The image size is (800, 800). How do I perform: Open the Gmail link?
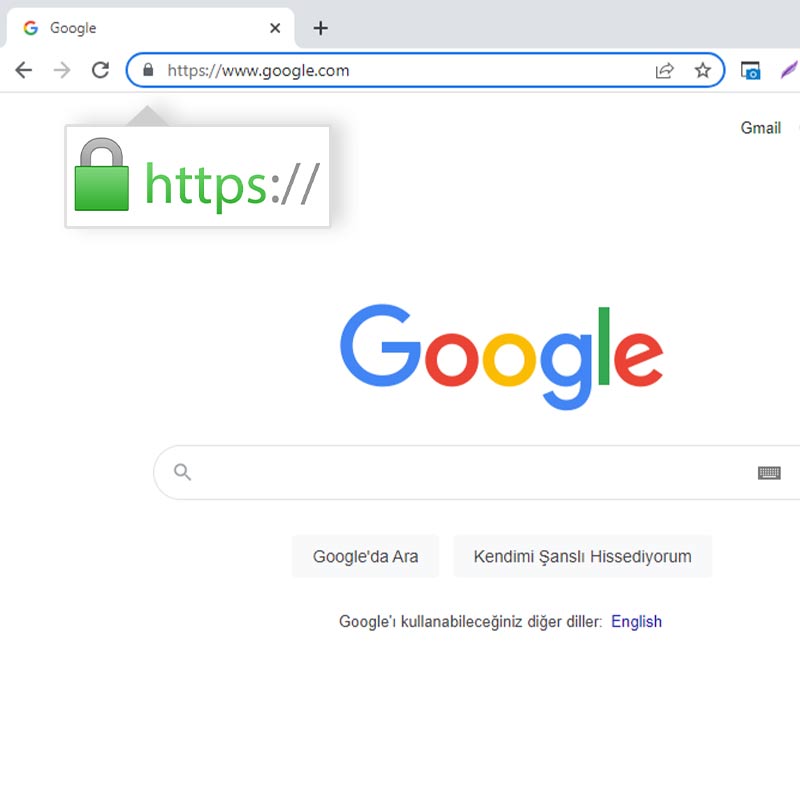coord(761,128)
